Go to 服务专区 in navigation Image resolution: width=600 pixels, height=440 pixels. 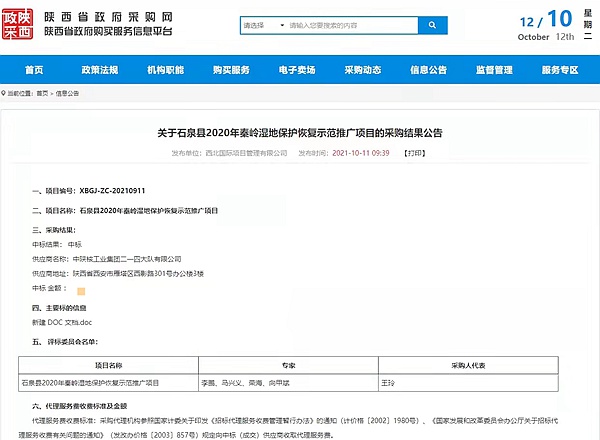point(560,70)
